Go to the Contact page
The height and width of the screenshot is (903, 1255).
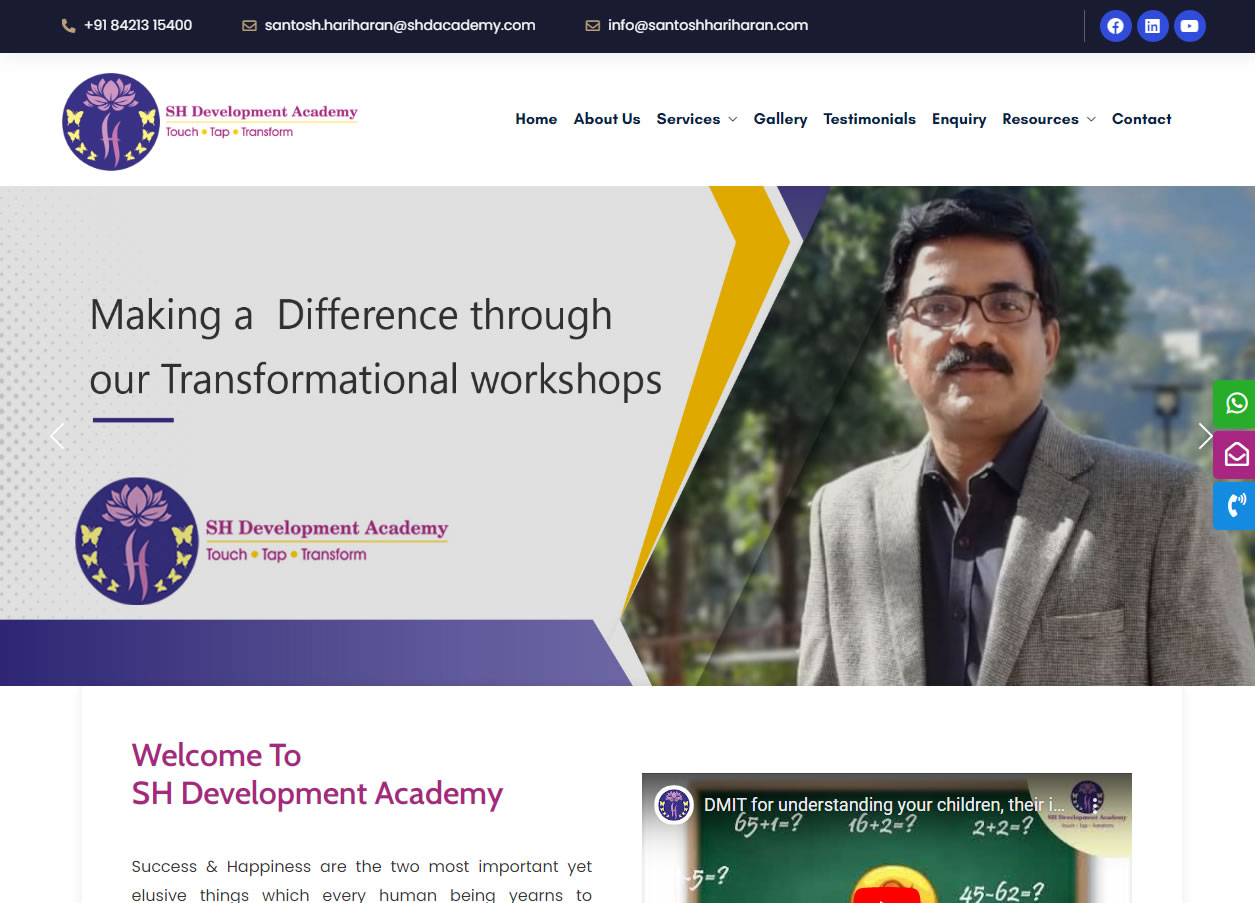pyautogui.click(x=1141, y=119)
